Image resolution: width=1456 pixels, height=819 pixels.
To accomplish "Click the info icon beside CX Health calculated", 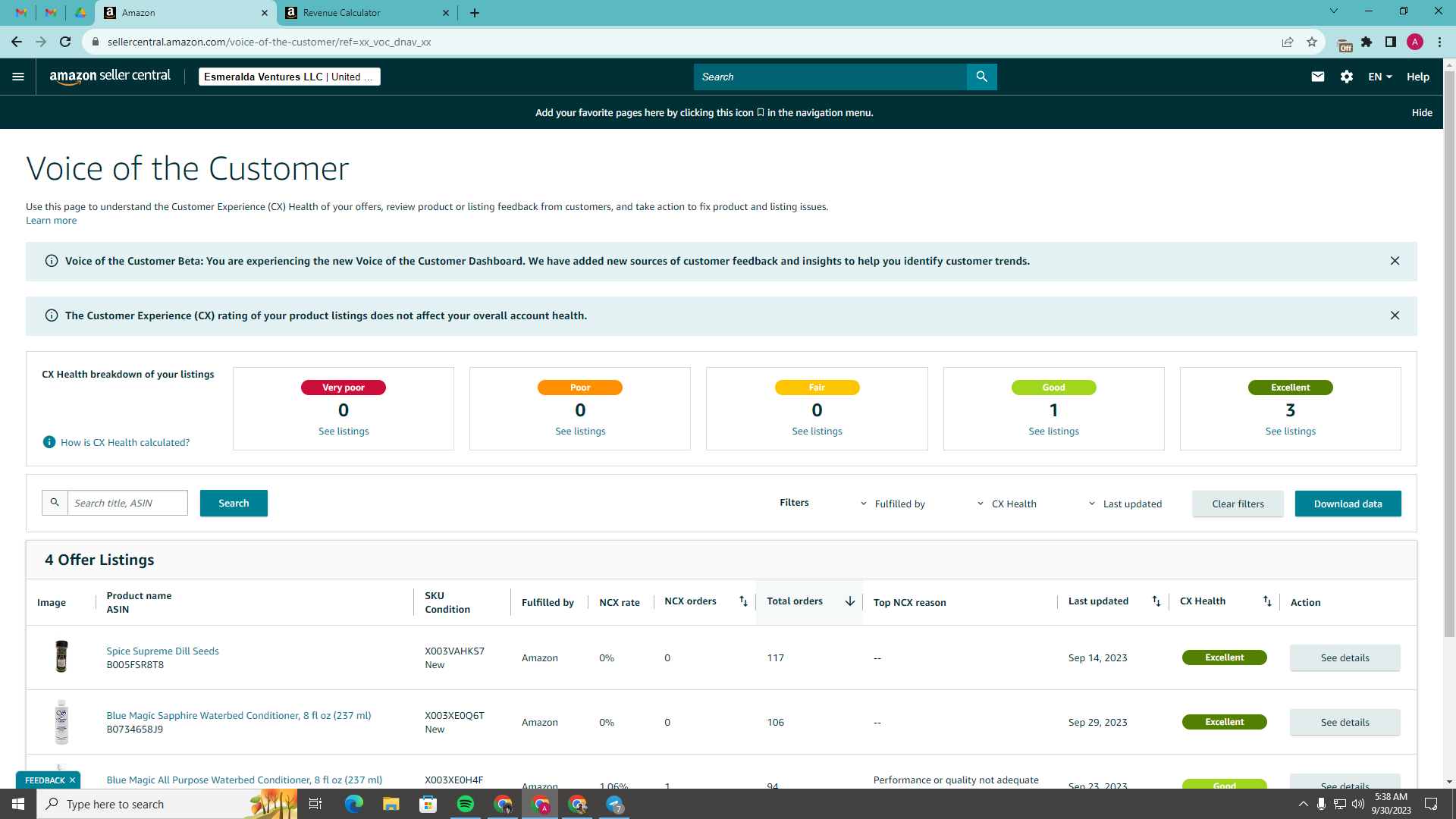I will click(49, 442).
